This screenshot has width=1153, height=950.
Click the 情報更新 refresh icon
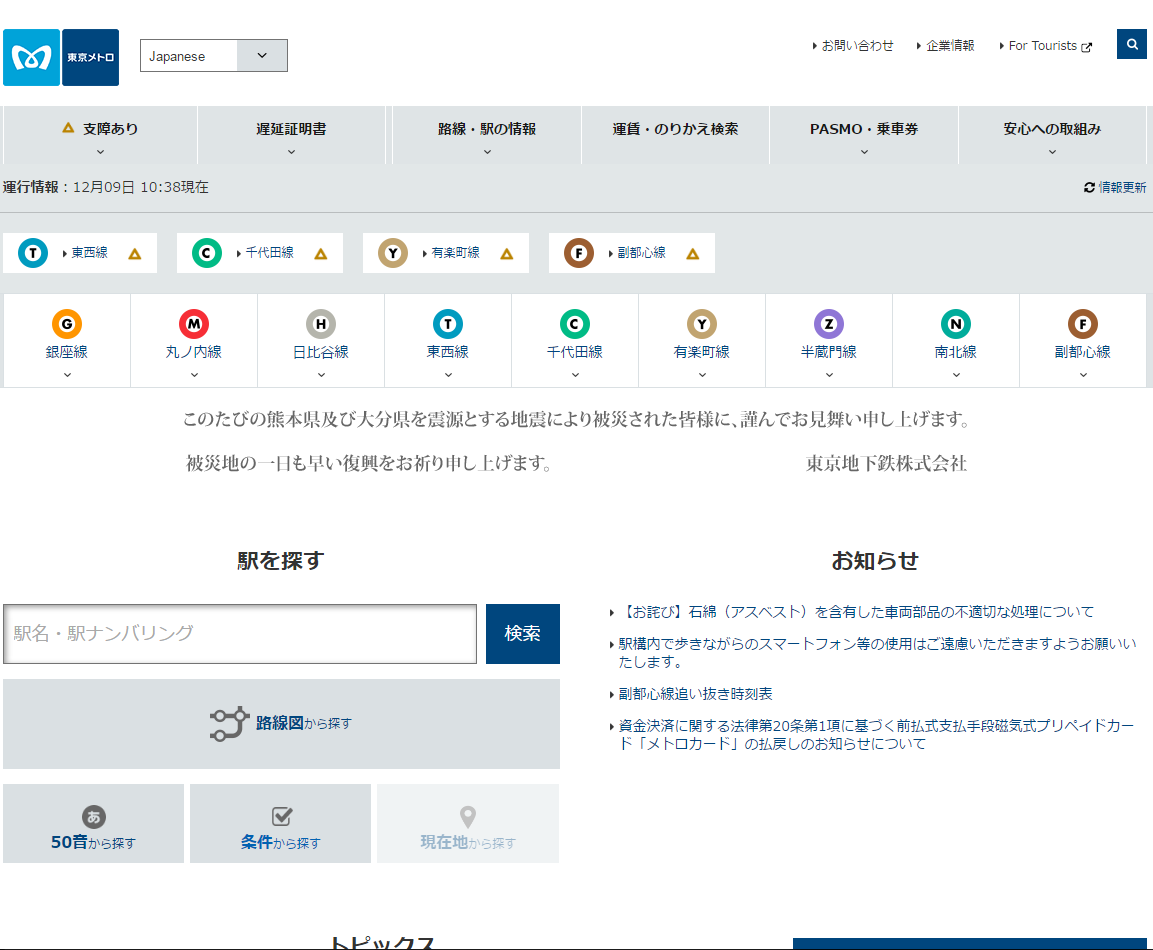(1089, 188)
